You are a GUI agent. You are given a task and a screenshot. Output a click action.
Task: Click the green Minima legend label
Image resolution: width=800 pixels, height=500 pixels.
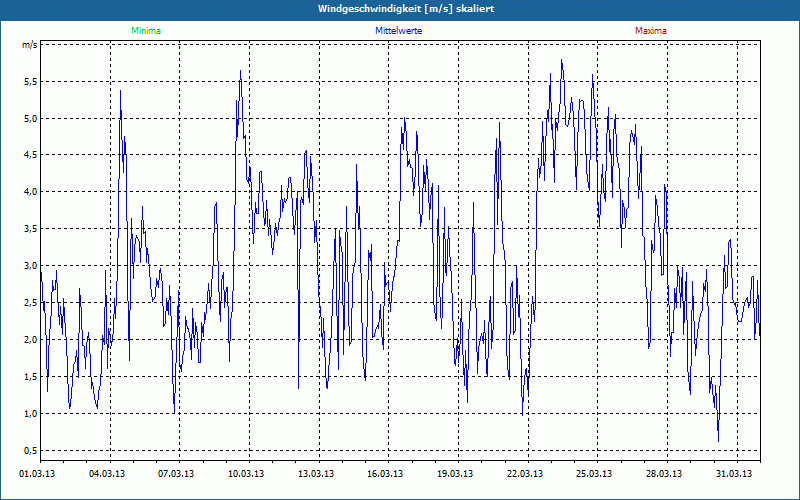[146, 31]
